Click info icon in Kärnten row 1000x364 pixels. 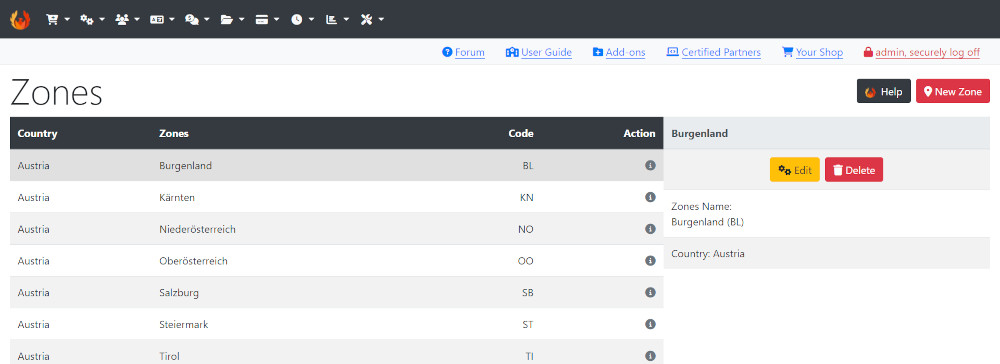point(651,197)
